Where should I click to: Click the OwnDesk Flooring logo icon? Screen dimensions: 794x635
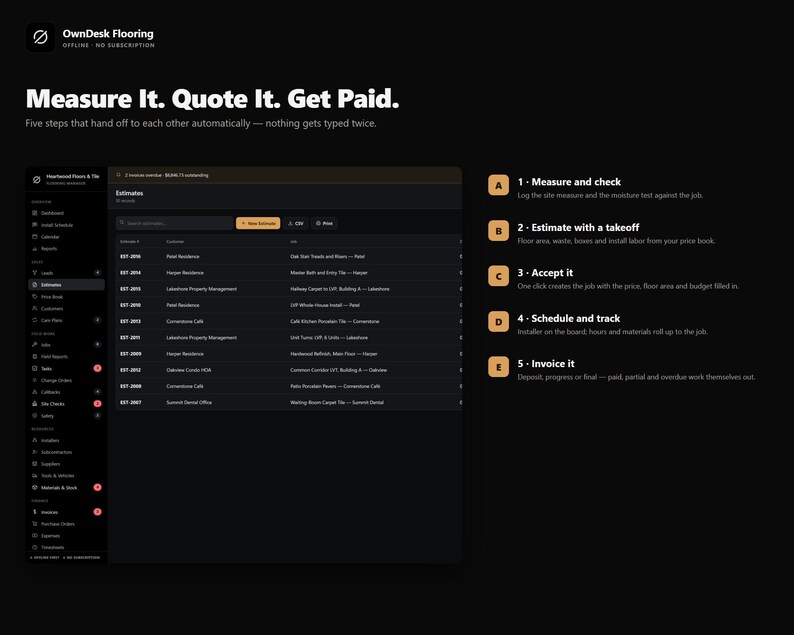click(41, 37)
